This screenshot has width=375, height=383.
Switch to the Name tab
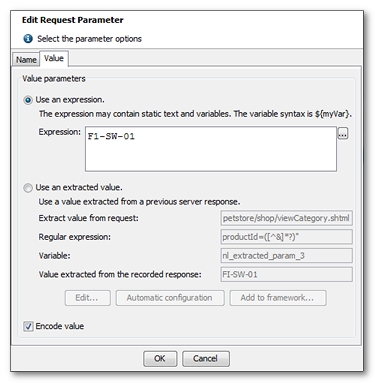point(26,60)
